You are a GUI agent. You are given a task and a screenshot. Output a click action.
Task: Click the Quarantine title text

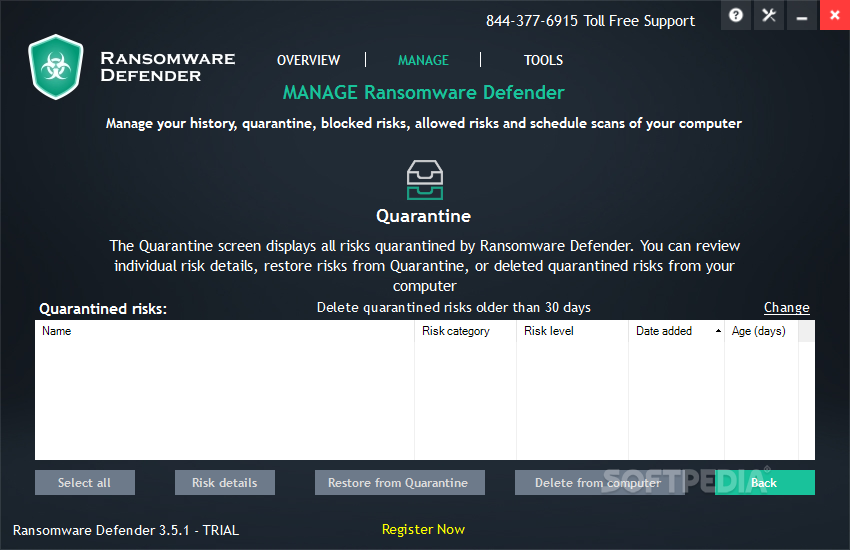coord(423,216)
